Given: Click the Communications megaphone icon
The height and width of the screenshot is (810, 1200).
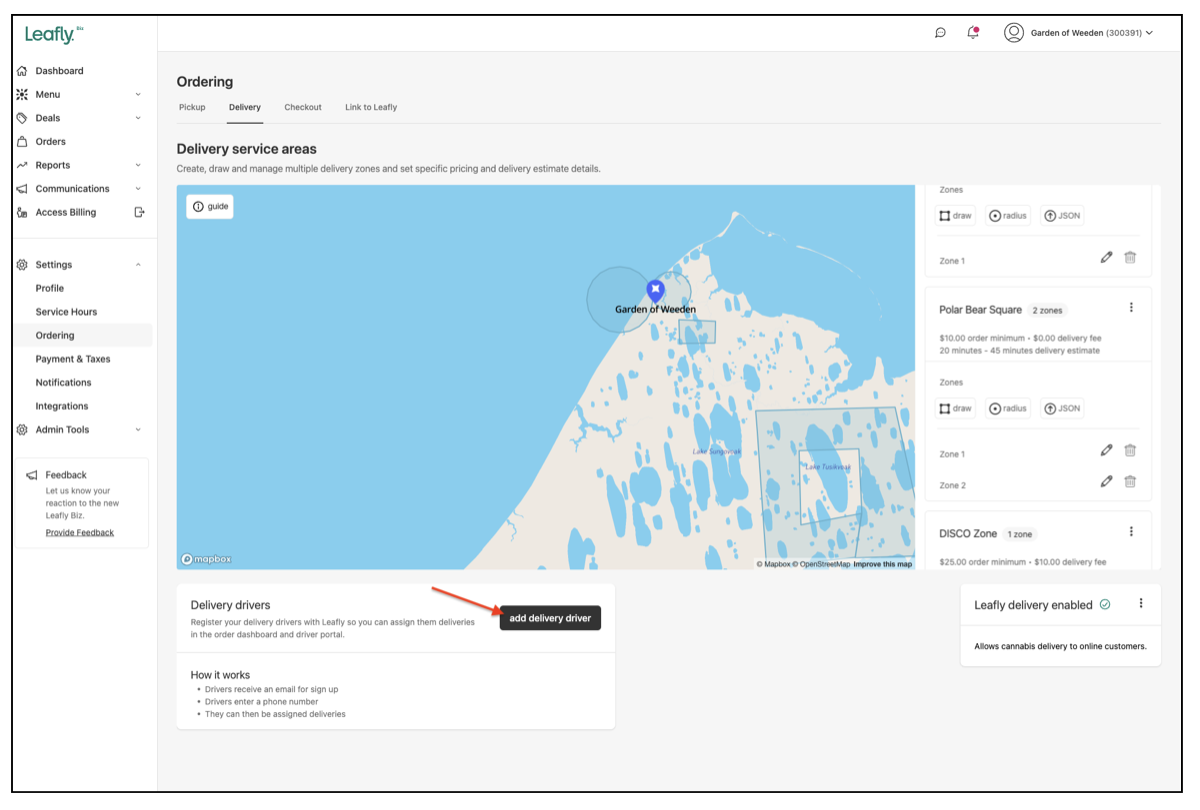Looking at the screenshot, I should pos(22,189).
